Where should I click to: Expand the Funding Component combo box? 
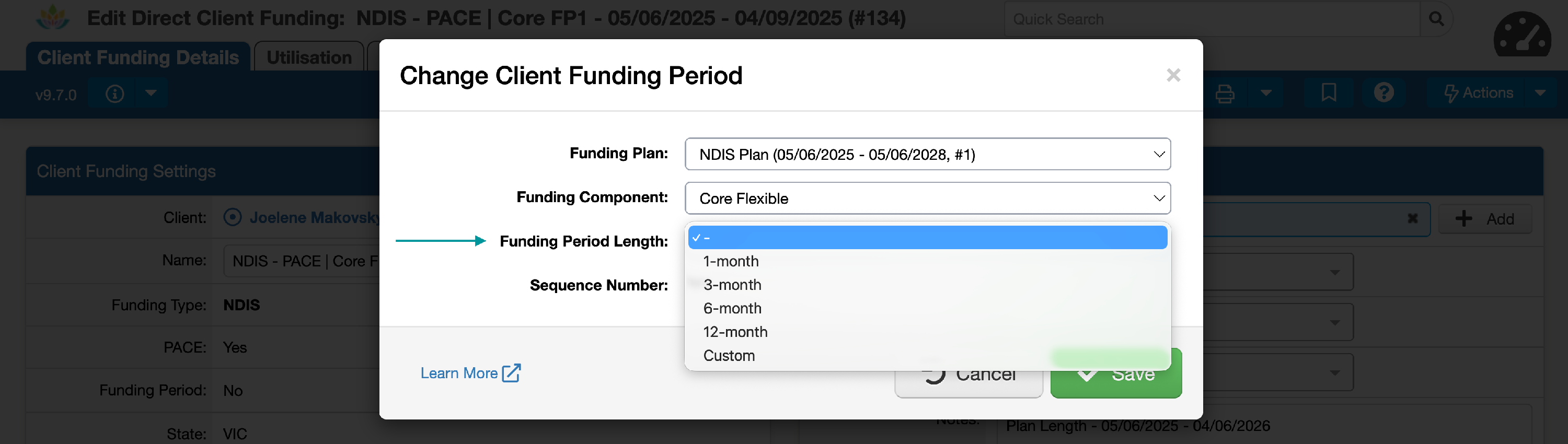coord(927,199)
